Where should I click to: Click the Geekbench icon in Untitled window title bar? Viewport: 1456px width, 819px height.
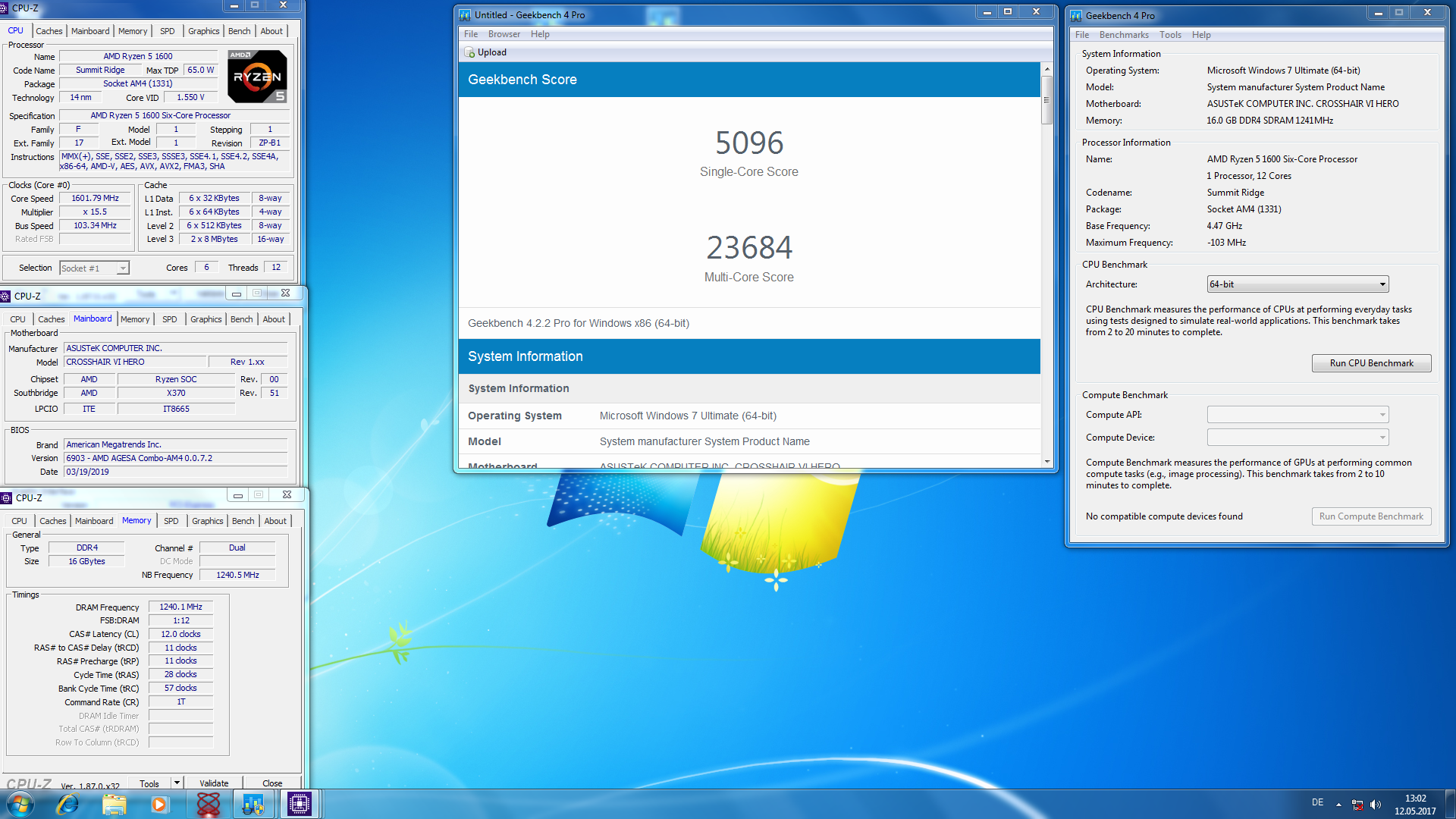(465, 14)
